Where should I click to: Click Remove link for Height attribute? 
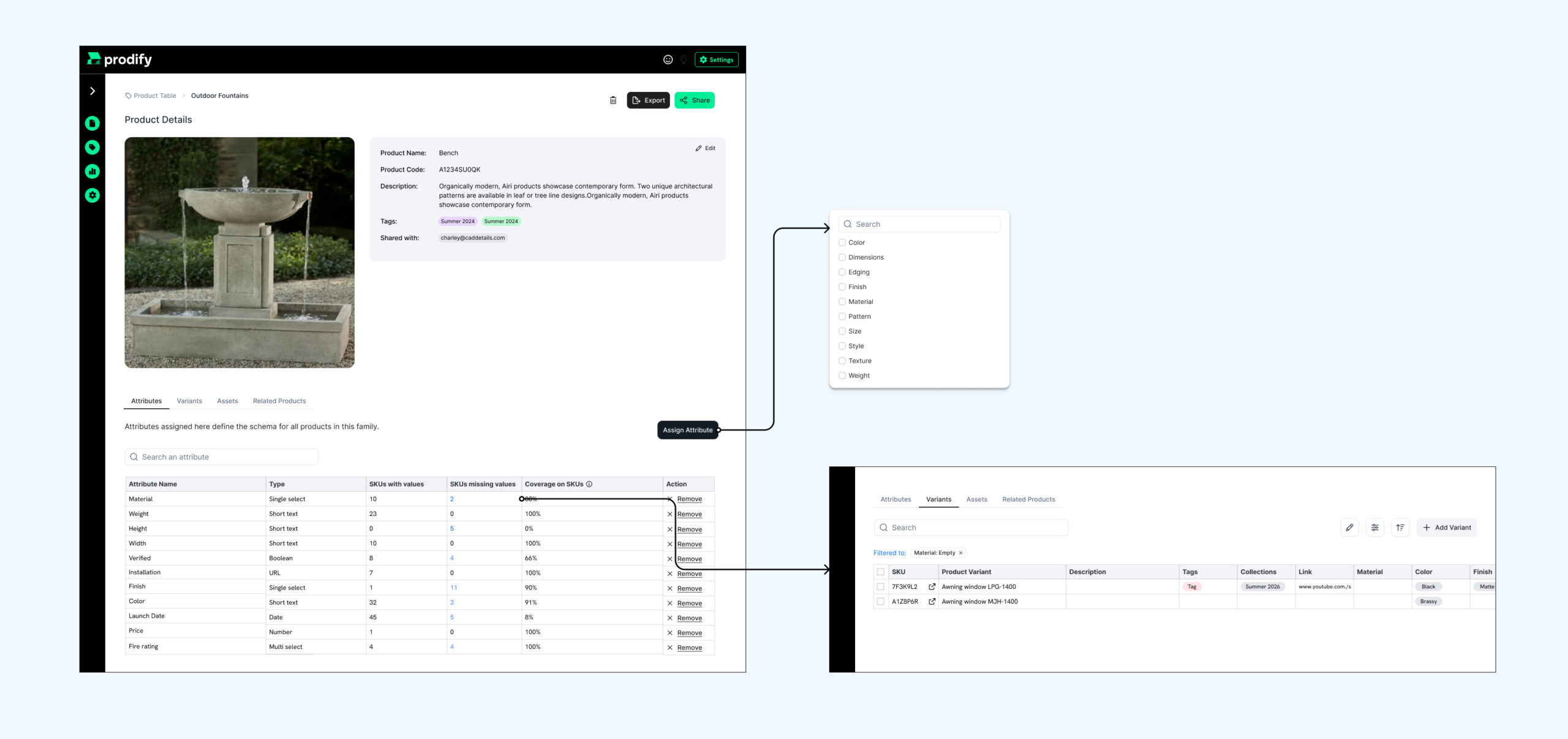pyautogui.click(x=689, y=529)
